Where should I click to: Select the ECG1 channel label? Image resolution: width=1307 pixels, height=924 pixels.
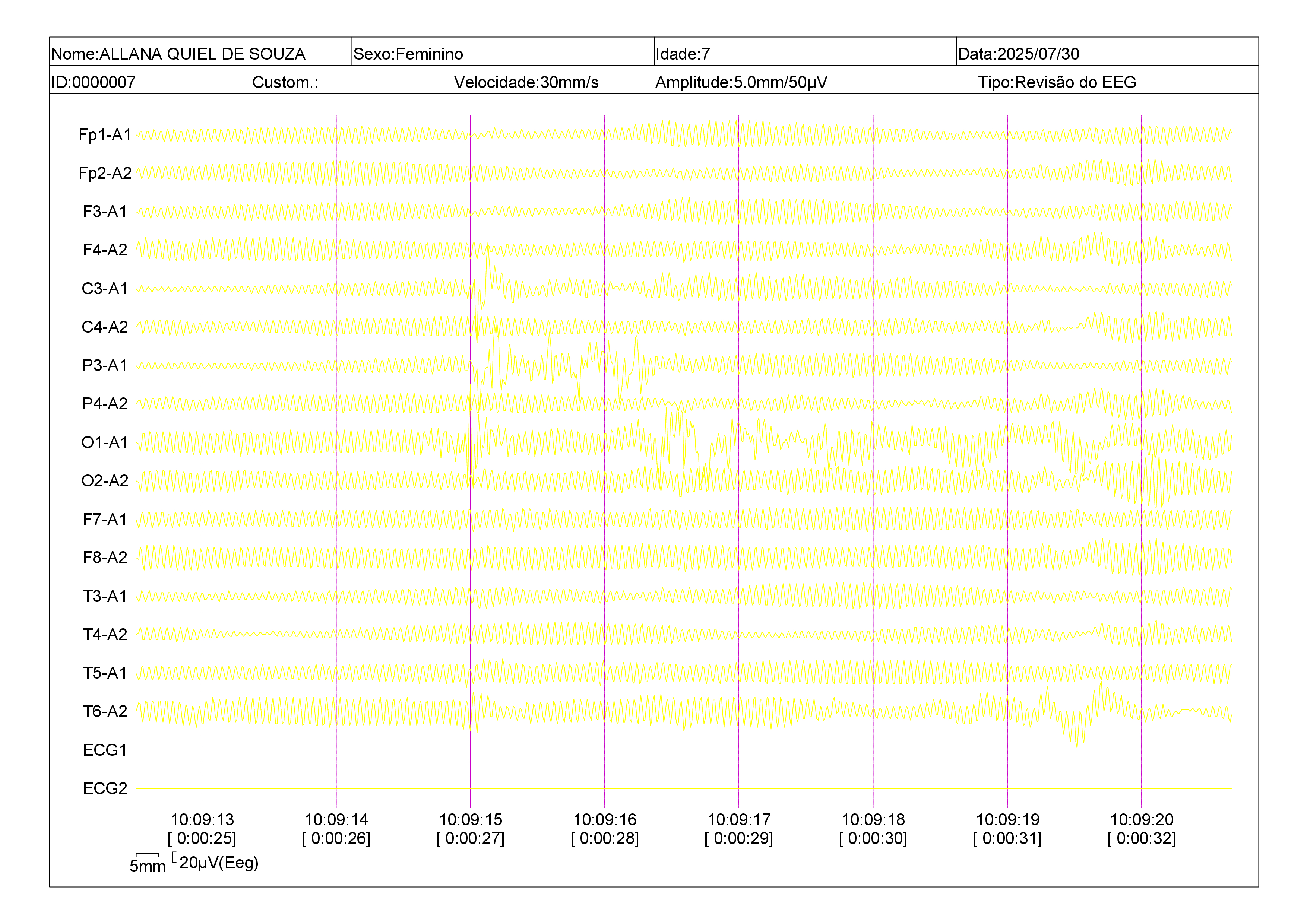click(105, 750)
